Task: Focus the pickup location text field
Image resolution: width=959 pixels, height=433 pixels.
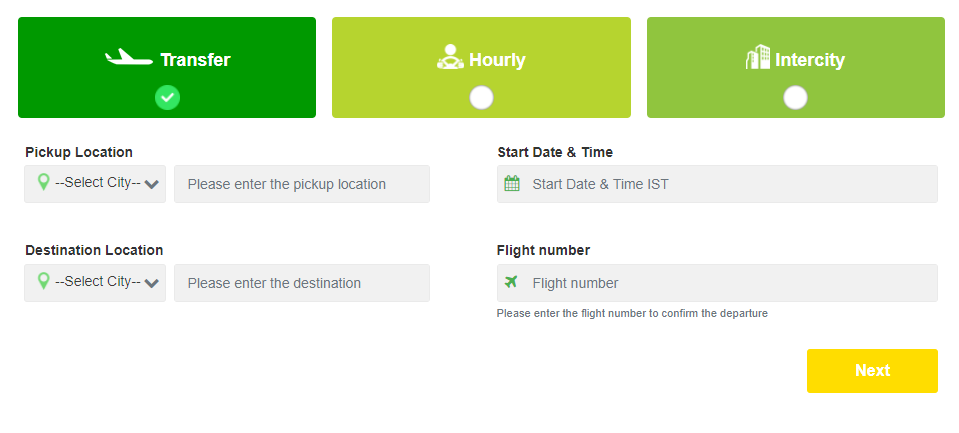Action: point(302,183)
